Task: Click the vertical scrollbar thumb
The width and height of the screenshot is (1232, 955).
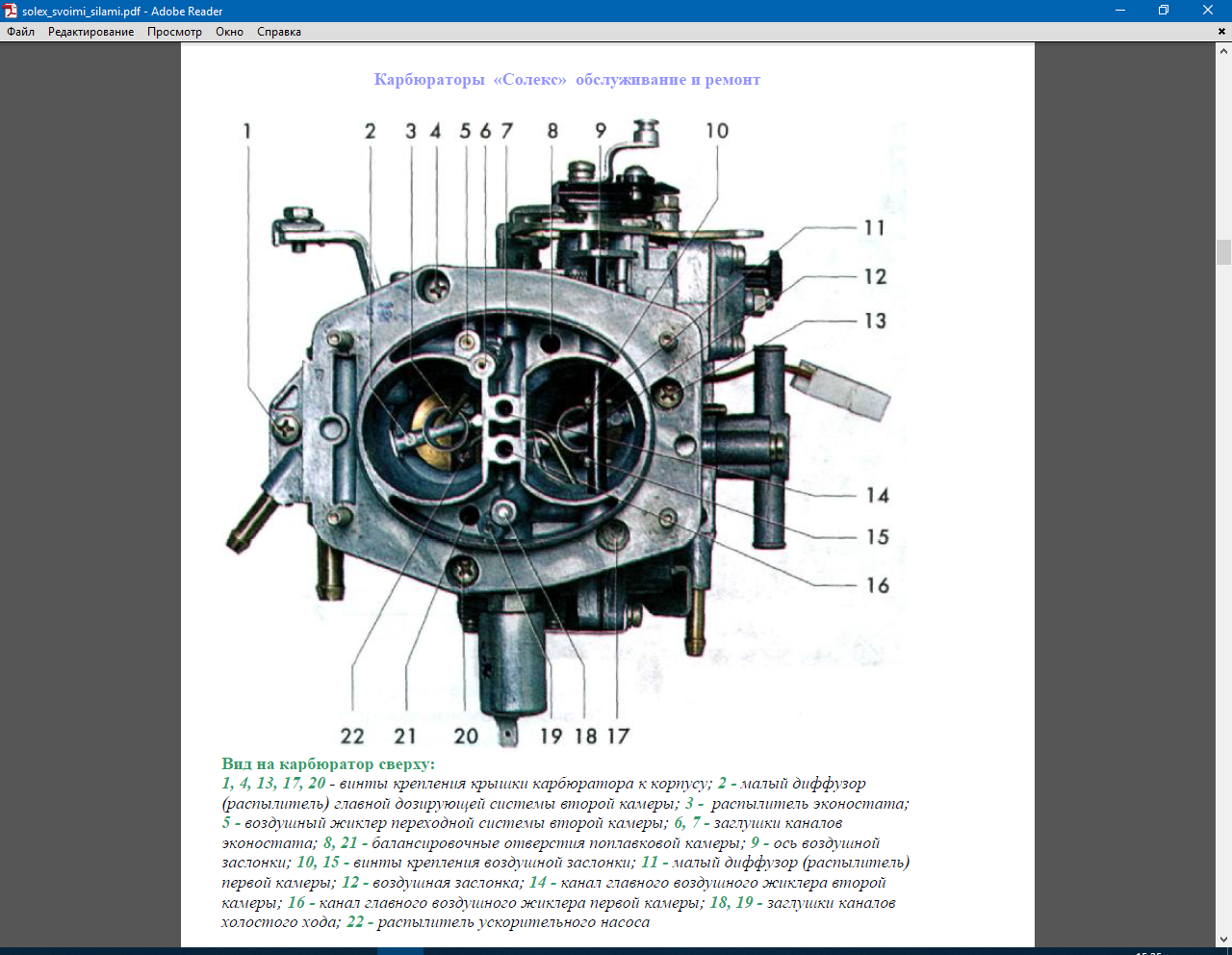Action: pyautogui.click(x=1223, y=252)
